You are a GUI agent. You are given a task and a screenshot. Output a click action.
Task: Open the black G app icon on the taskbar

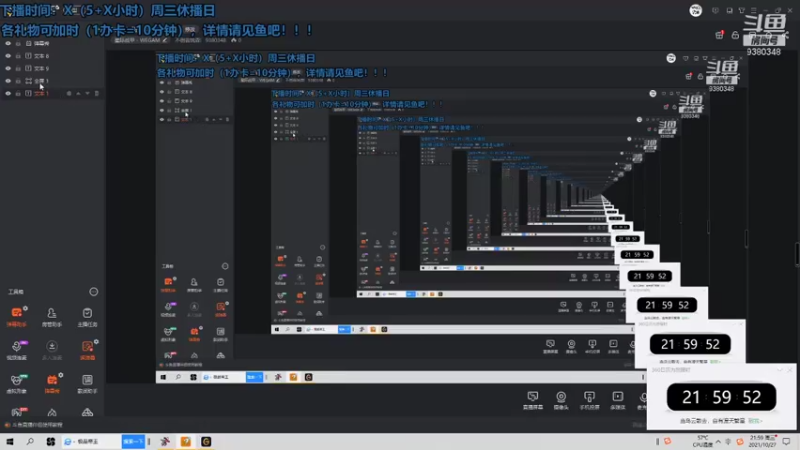(x=206, y=442)
